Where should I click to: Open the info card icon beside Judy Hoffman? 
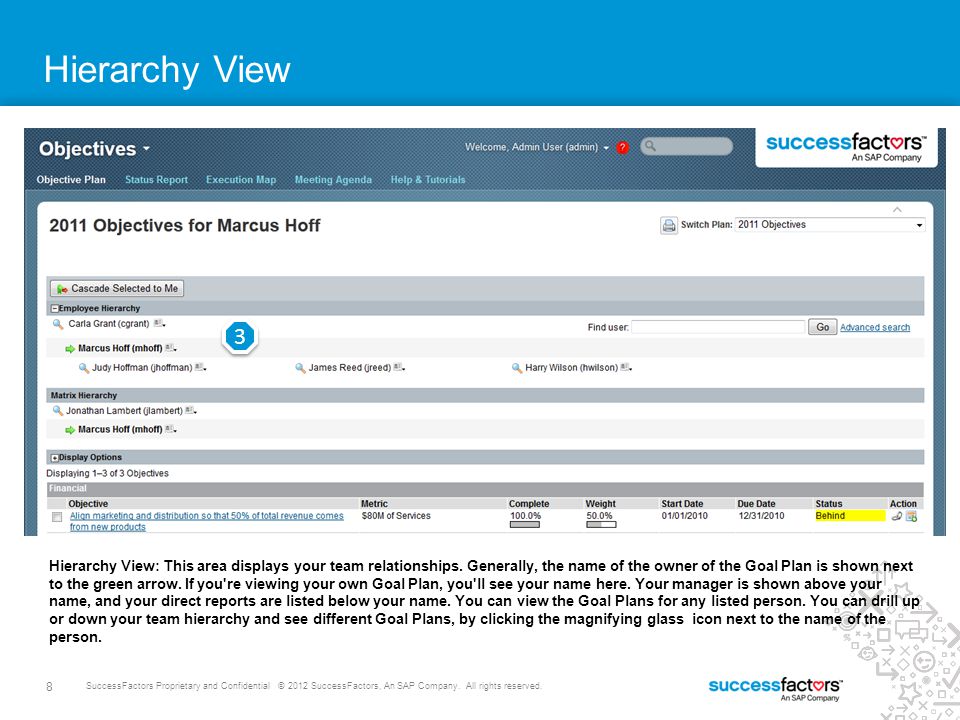tap(200, 367)
